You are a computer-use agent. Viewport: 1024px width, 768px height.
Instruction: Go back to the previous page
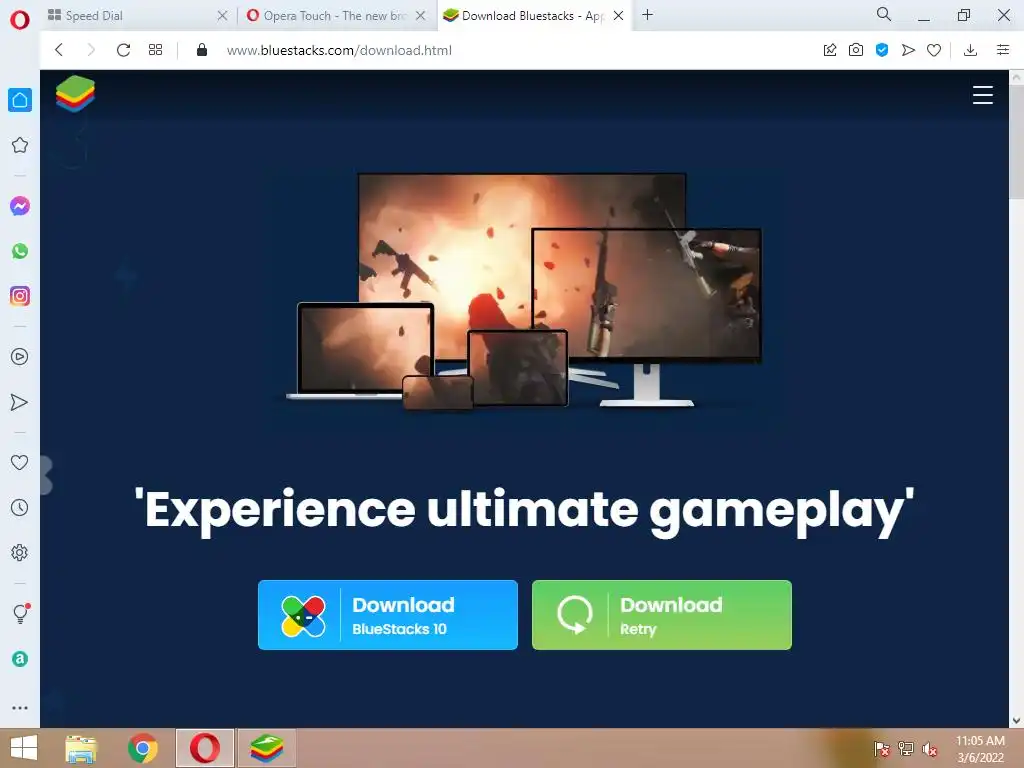click(59, 50)
